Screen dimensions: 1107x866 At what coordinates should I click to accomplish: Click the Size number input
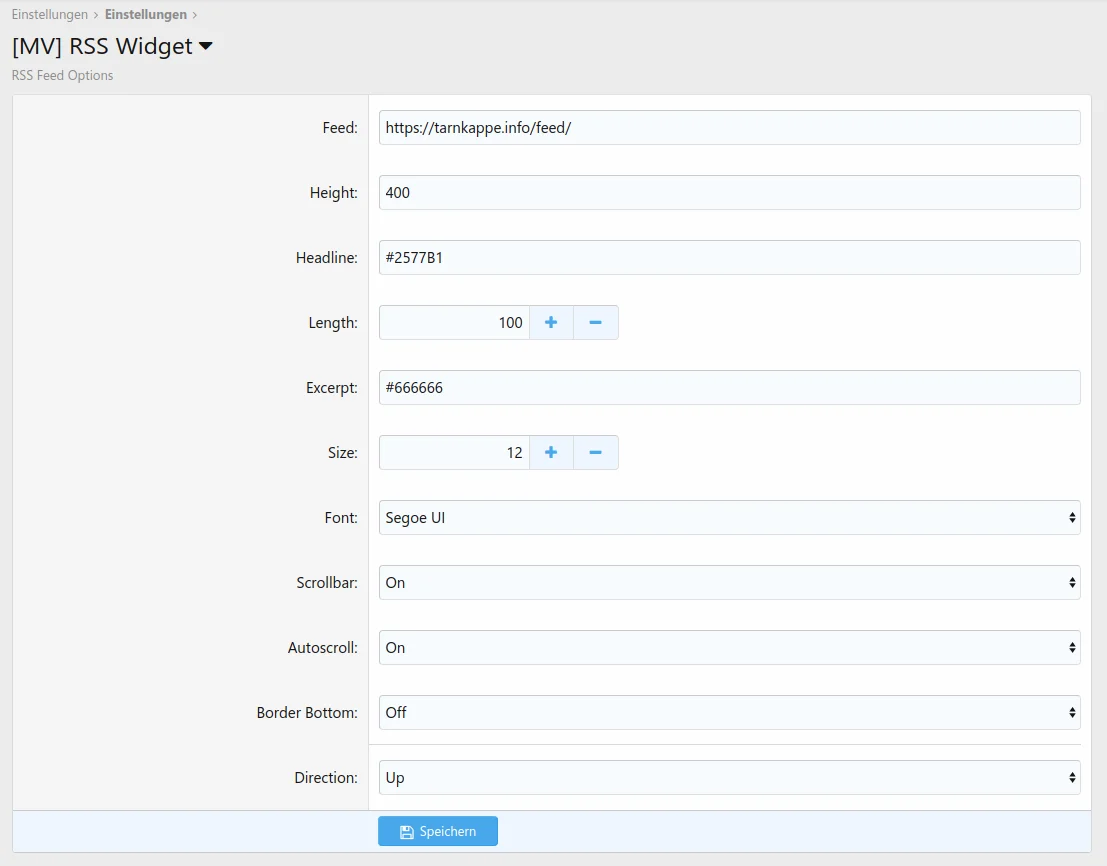(x=454, y=453)
